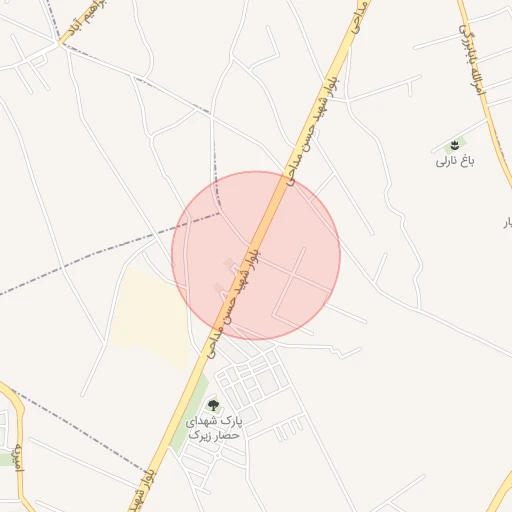Screen dimensions: 512x512
Task: Click the pale yellow shaded land area
Action: point(150,317)
